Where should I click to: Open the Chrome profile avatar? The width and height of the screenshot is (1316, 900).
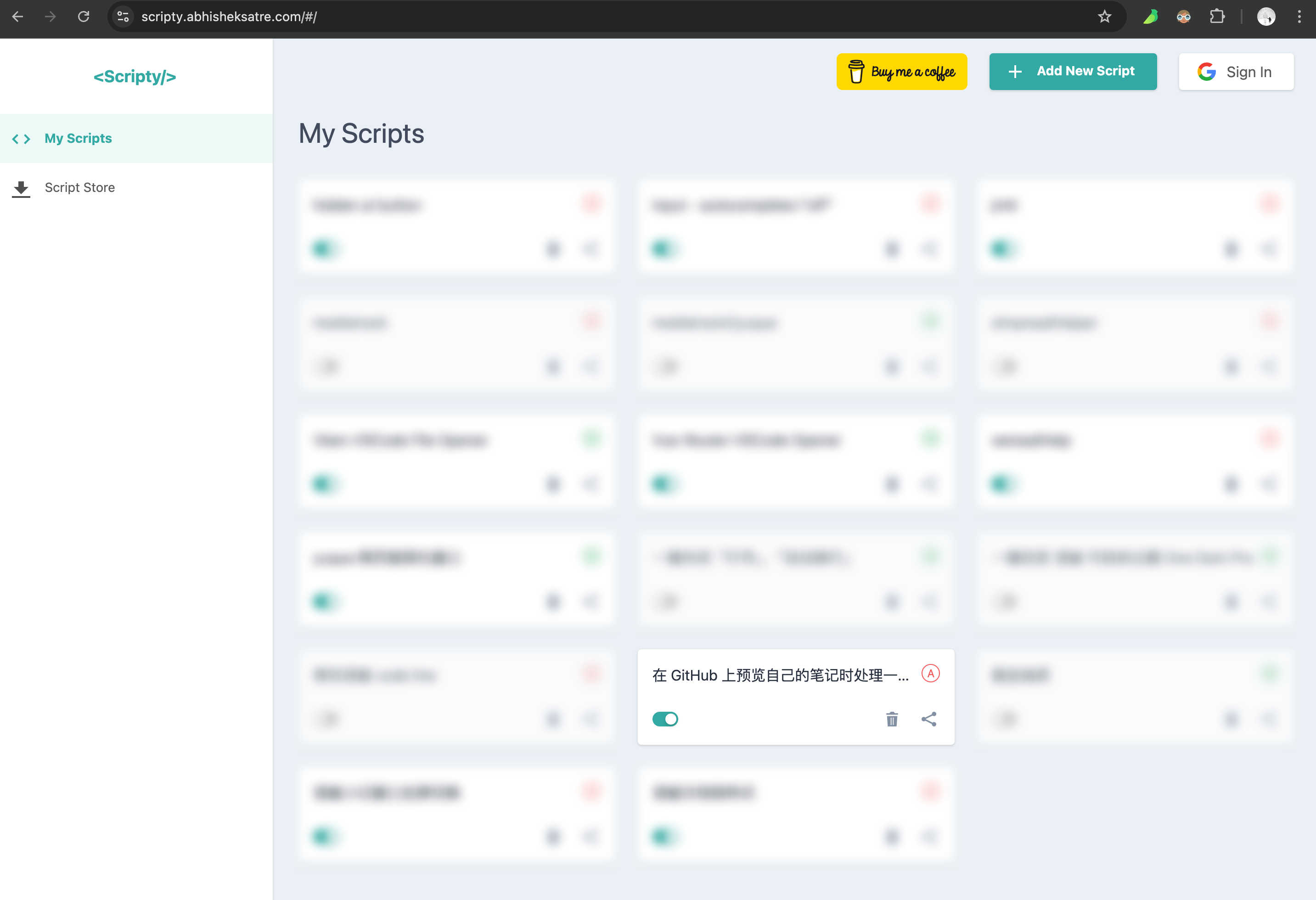(x=1266, y=17)
